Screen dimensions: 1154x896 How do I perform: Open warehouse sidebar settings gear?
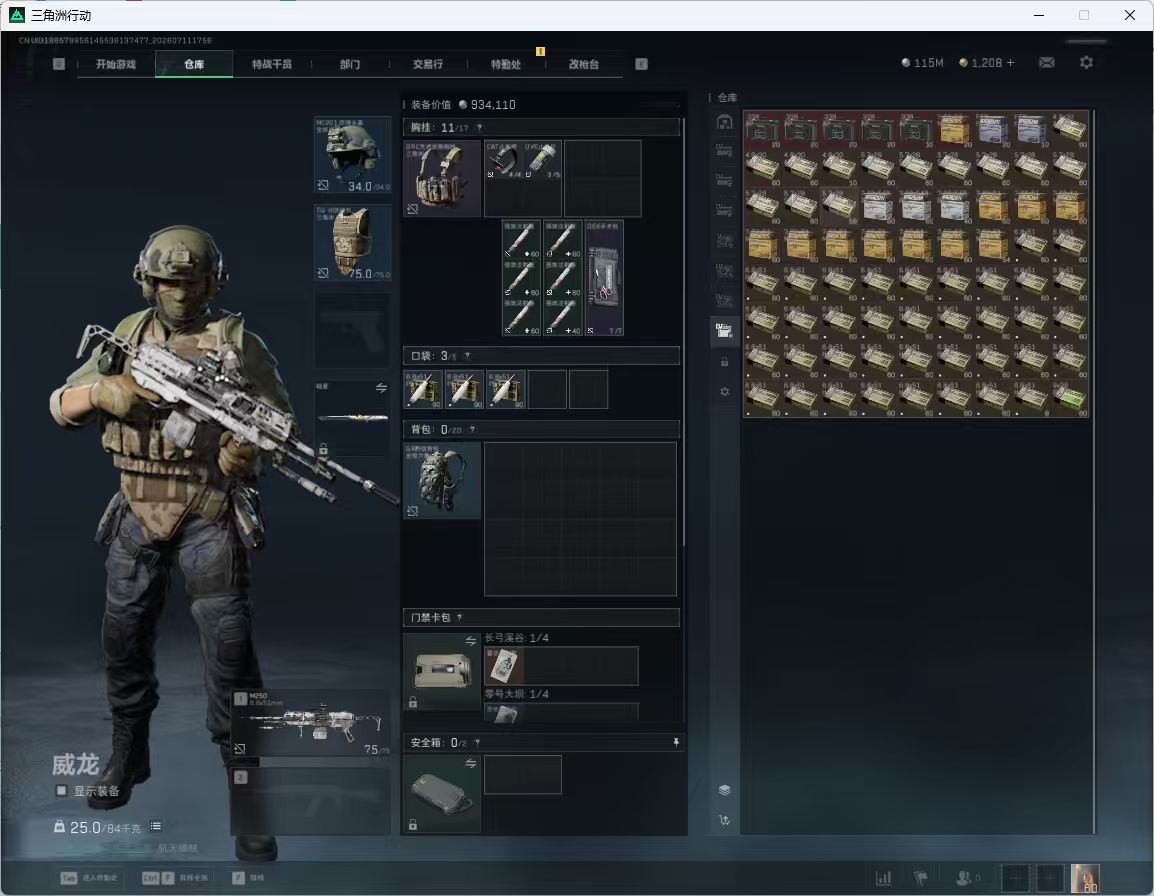(x=724, y=392)
